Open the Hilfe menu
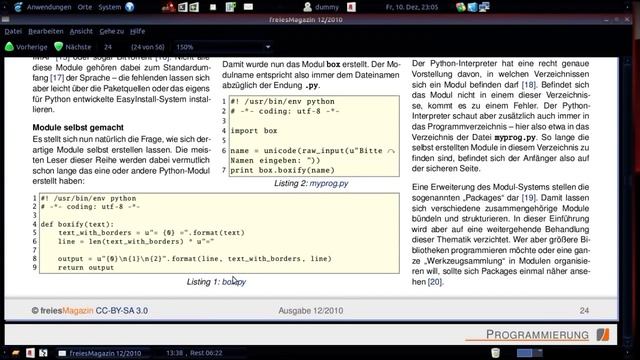Image resolution: width=640 pixels, height=360 pixels. (x=138, y=31)
